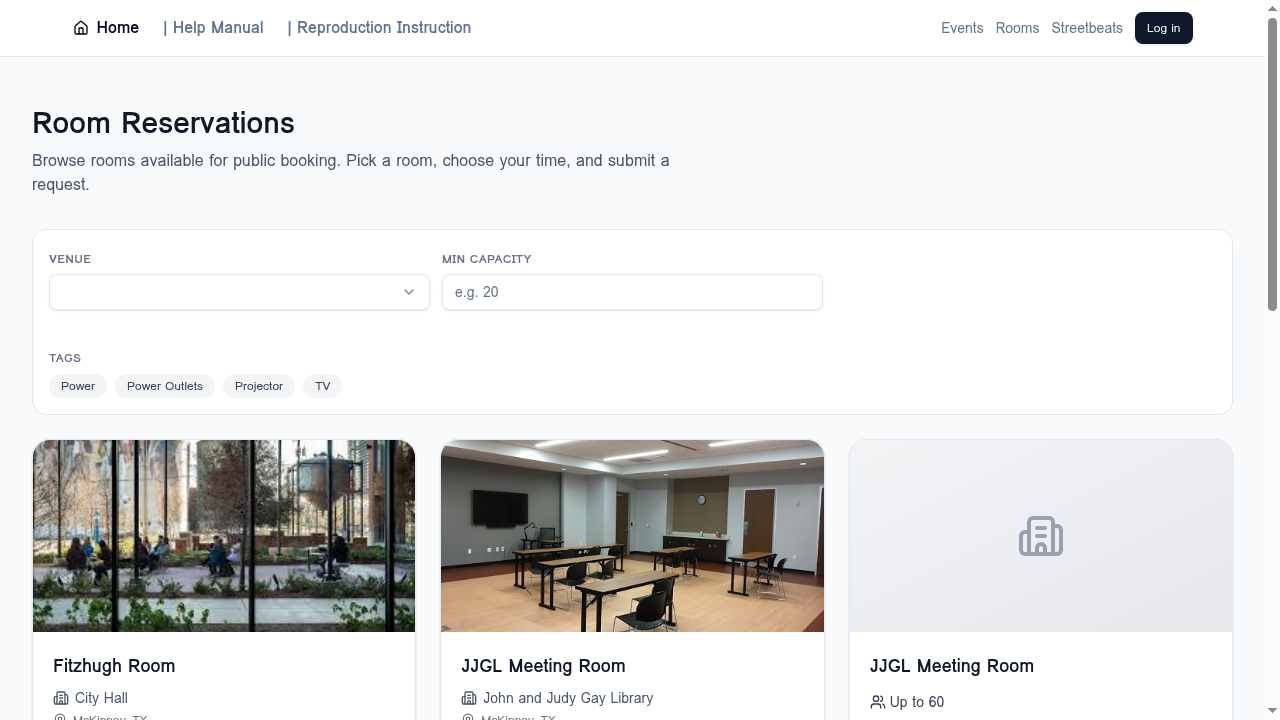Image resolution: width=1280 pixels, height=720 pixels.
Task: Click John and Judy Gay Library text
Action: [x=568, y=698]
